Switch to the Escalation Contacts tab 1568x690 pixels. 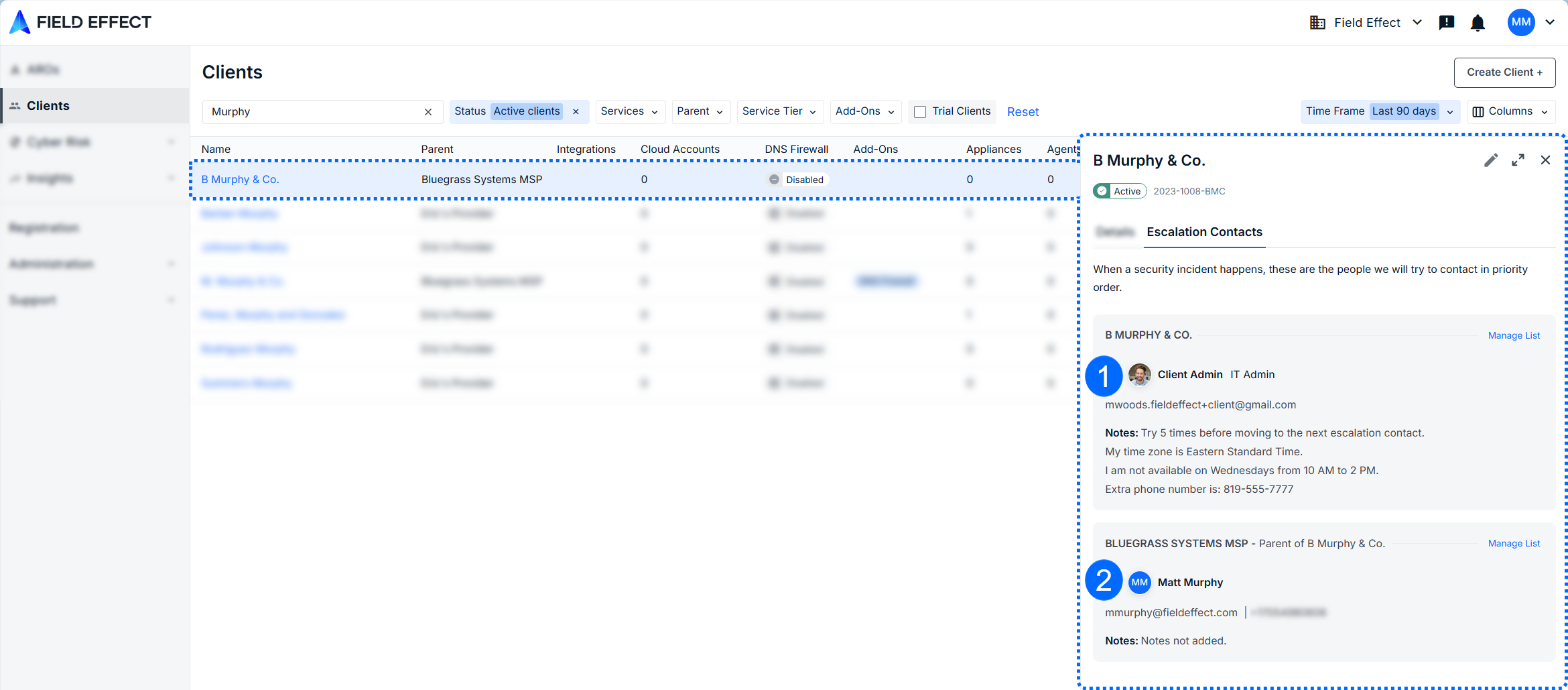1204,232
